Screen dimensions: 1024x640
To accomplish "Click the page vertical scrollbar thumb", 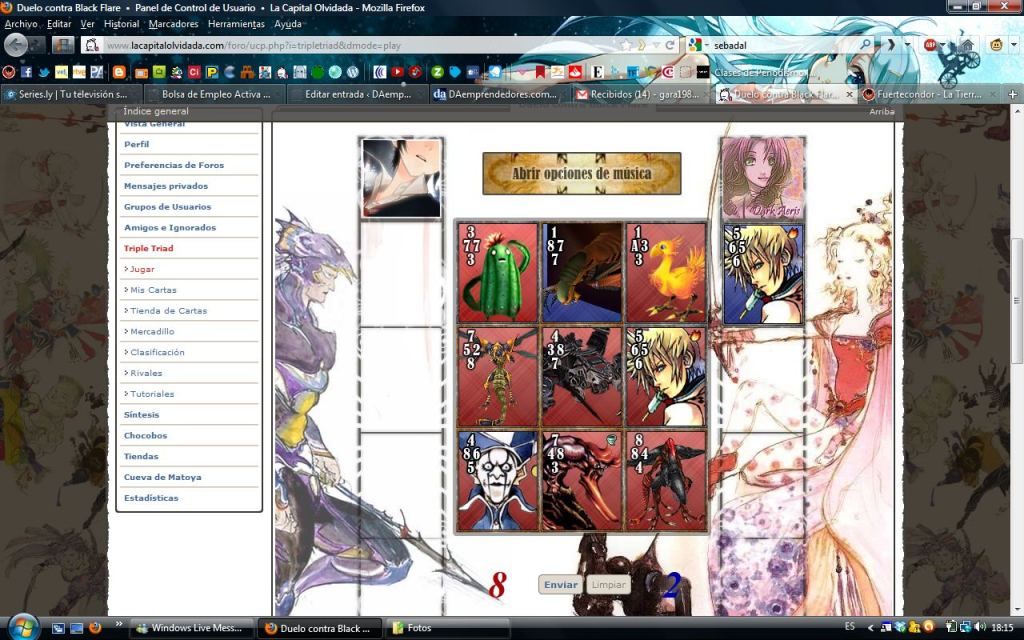I will [1017, 301].
